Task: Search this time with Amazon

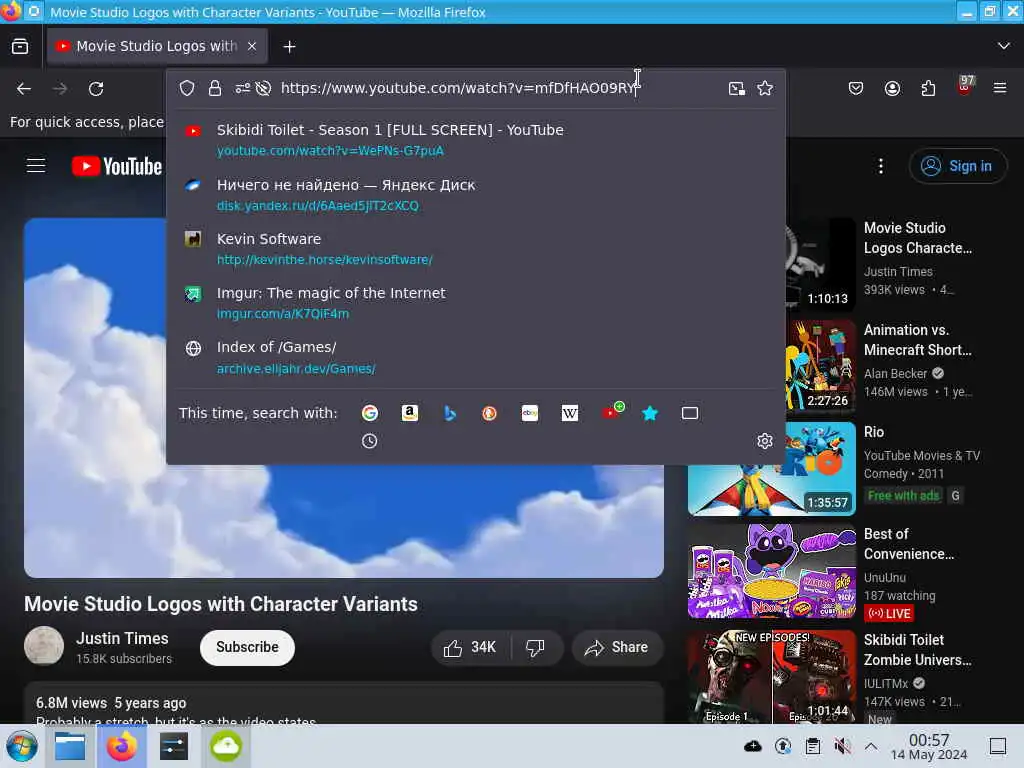Action: coord(409,413)
